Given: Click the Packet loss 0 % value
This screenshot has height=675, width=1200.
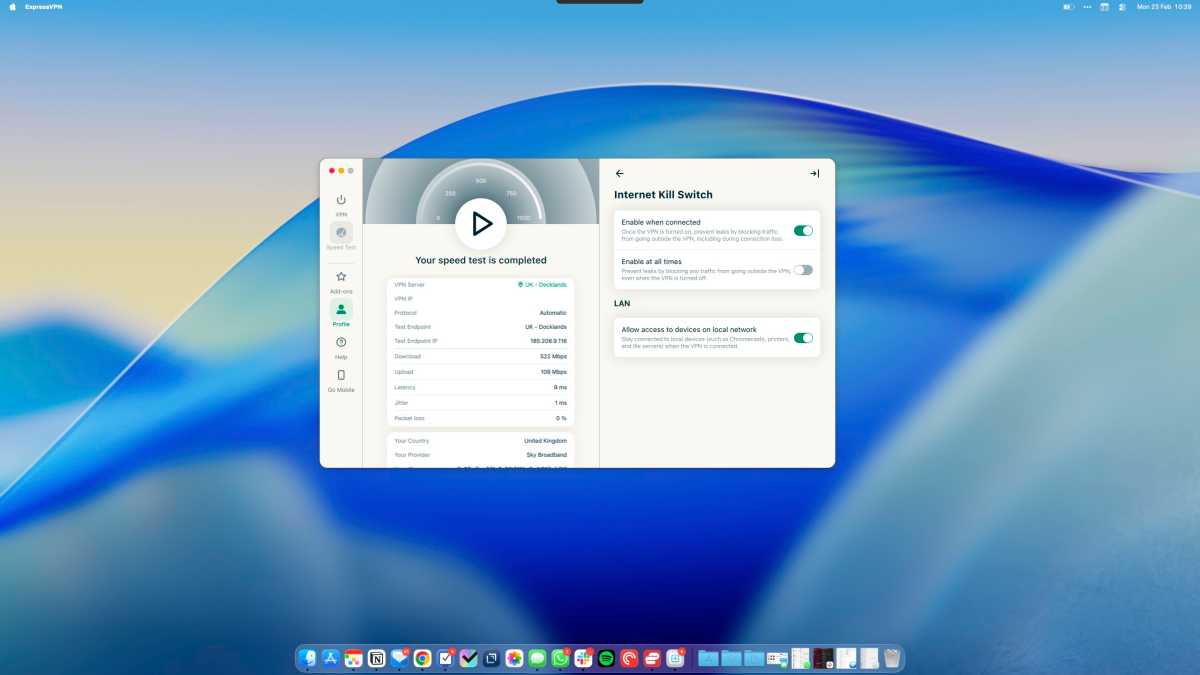Looking at the screenshot, I should pos(562,418).
